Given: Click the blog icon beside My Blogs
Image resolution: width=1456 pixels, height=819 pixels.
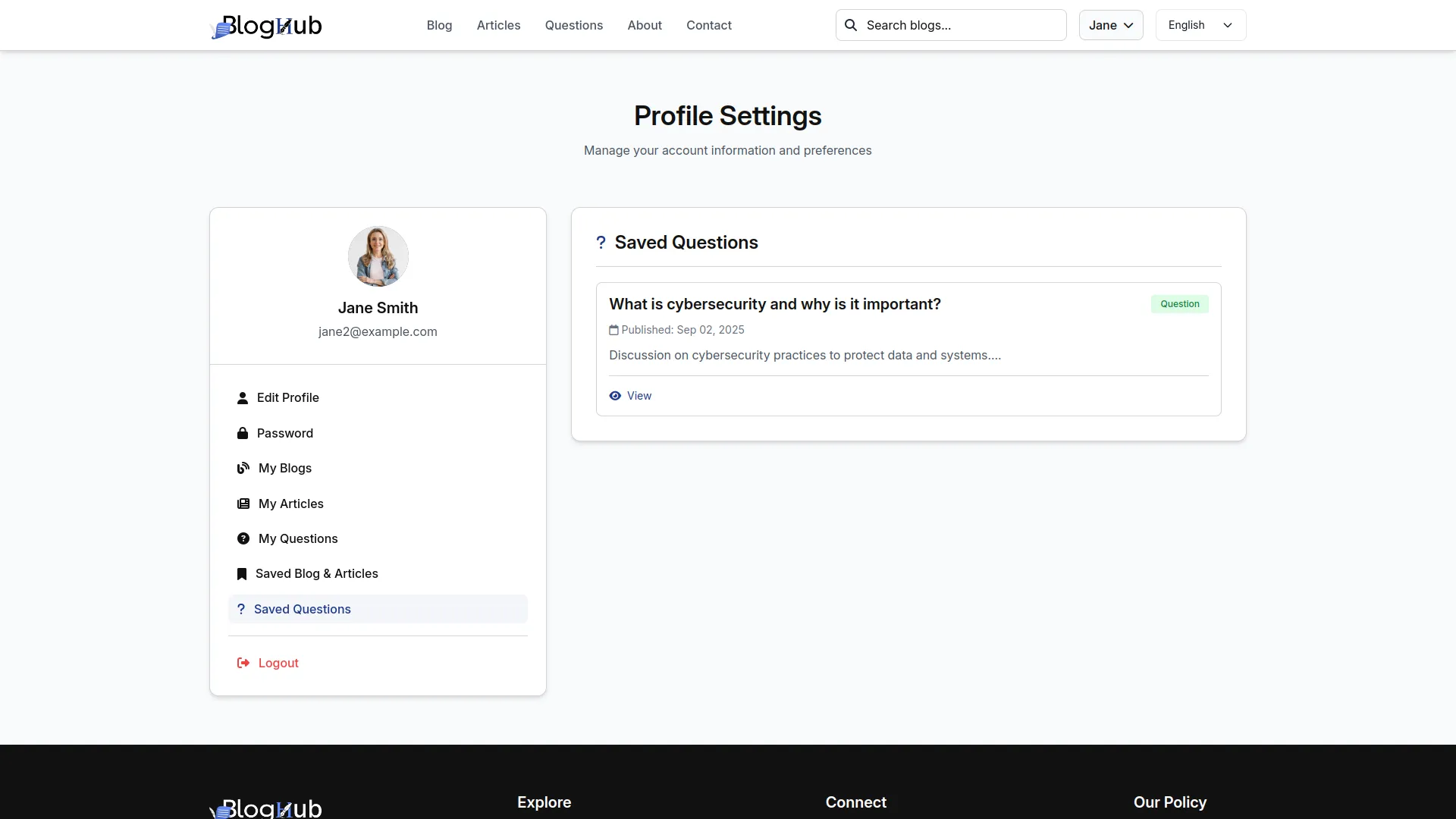Looking at the screenshot, I should pyautogui.click(x=243, y=468).
